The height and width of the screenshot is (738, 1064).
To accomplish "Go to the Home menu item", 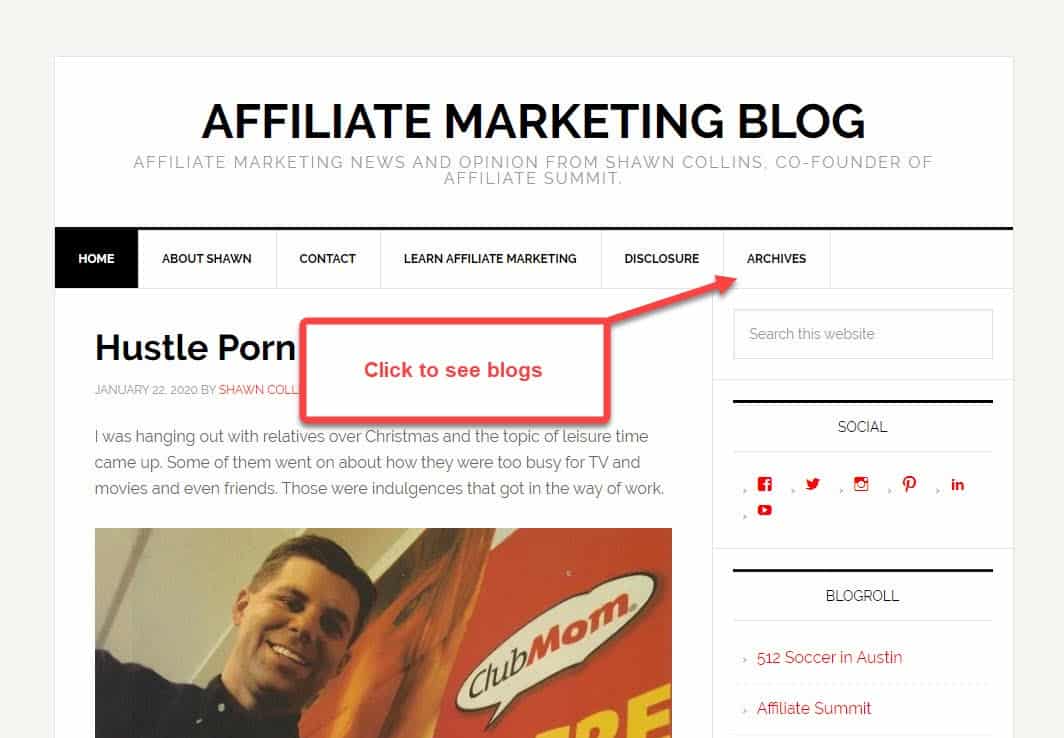I will pyautogui.click(x=96, y=258).
